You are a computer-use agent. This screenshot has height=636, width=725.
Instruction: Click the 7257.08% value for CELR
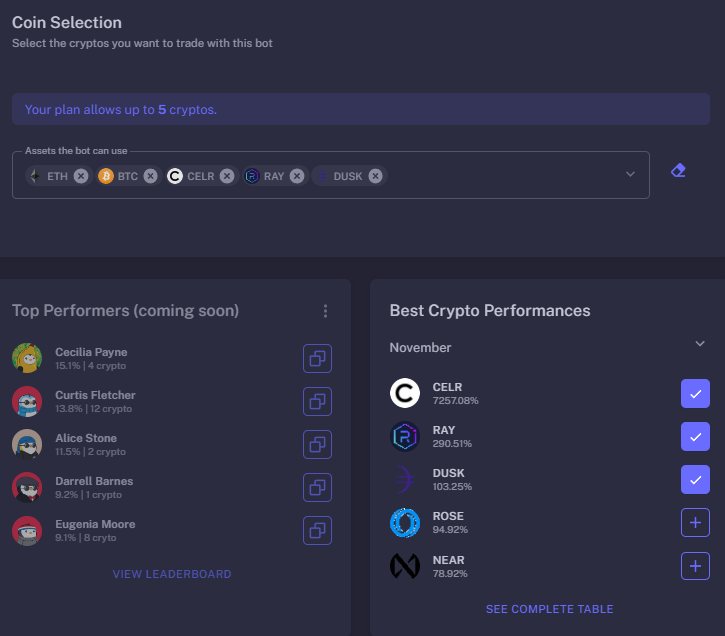pos(455,401)
